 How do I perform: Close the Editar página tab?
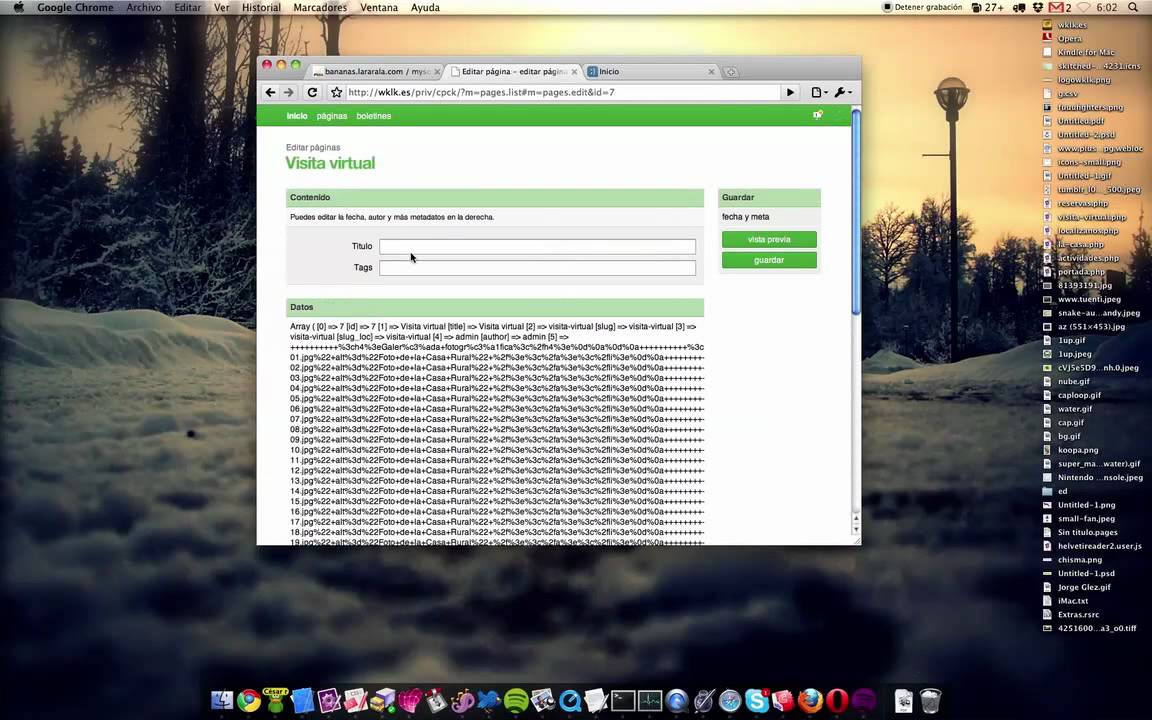[575, 72]
